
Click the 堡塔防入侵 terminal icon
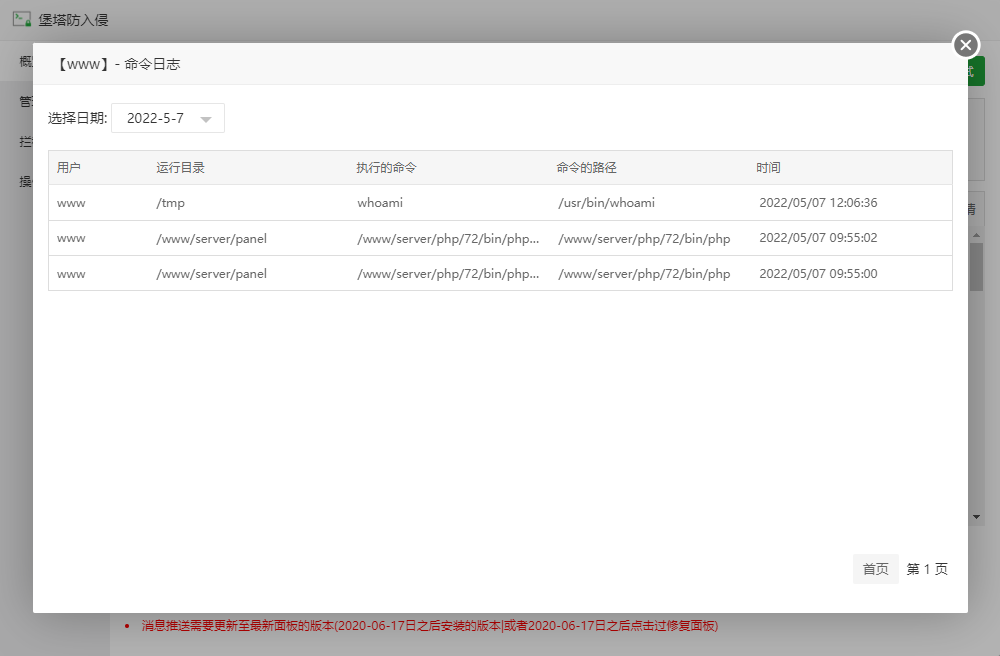point(22,19)
